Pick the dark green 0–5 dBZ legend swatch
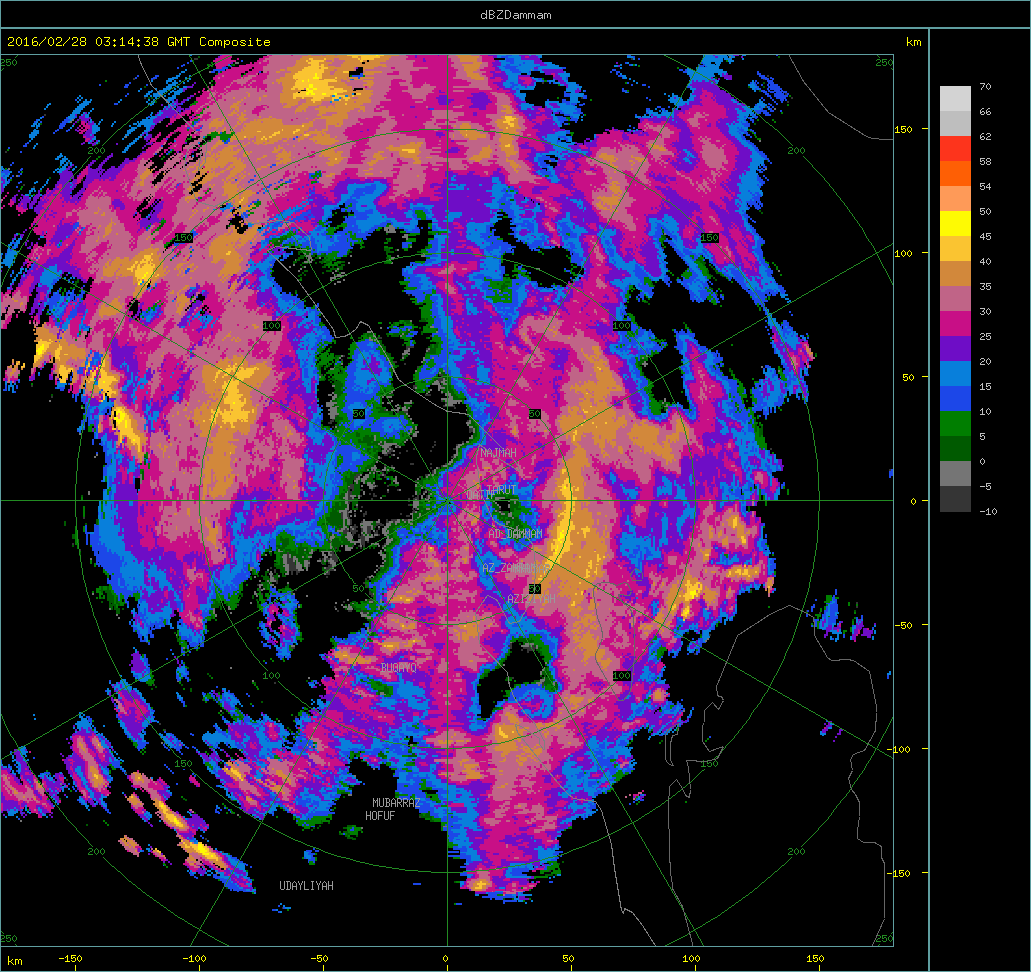 click(x=955, y=449)
